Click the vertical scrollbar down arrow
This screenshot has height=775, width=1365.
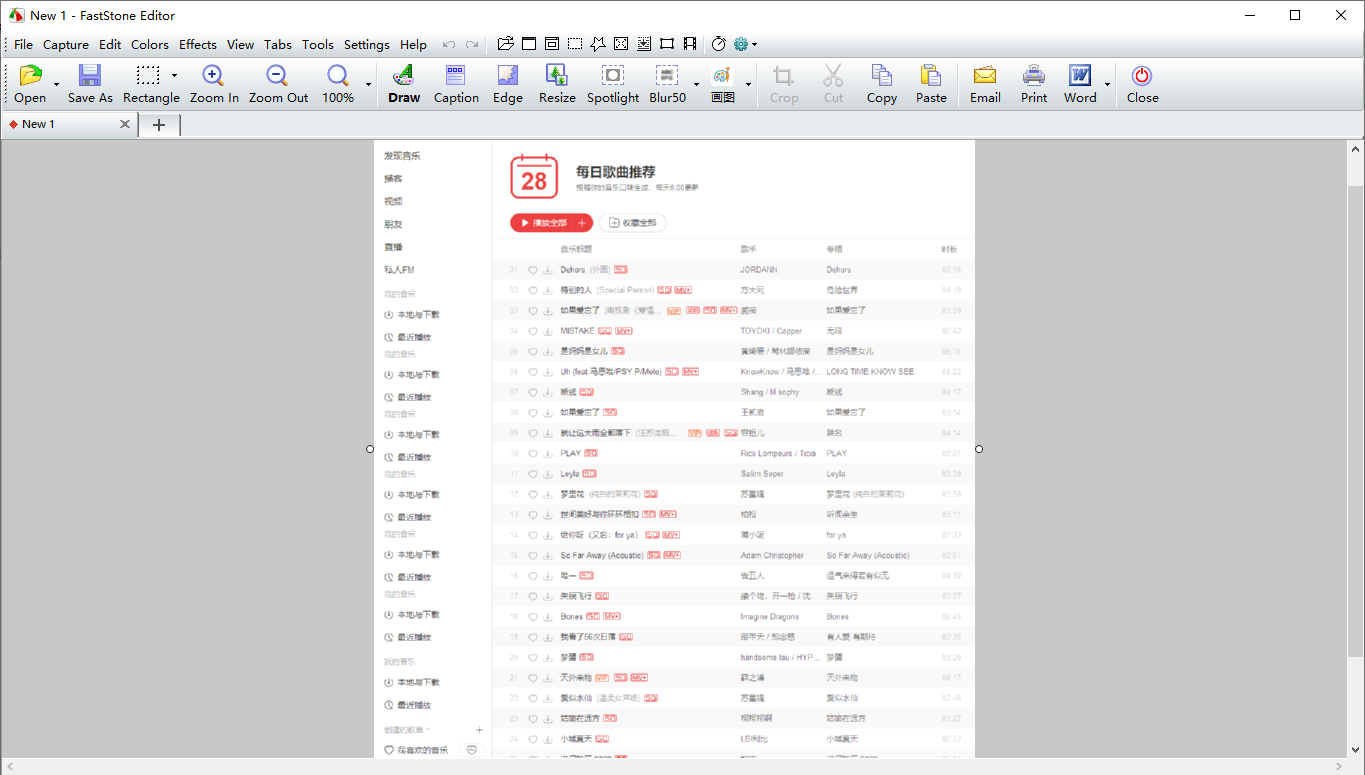(1356, 749)
